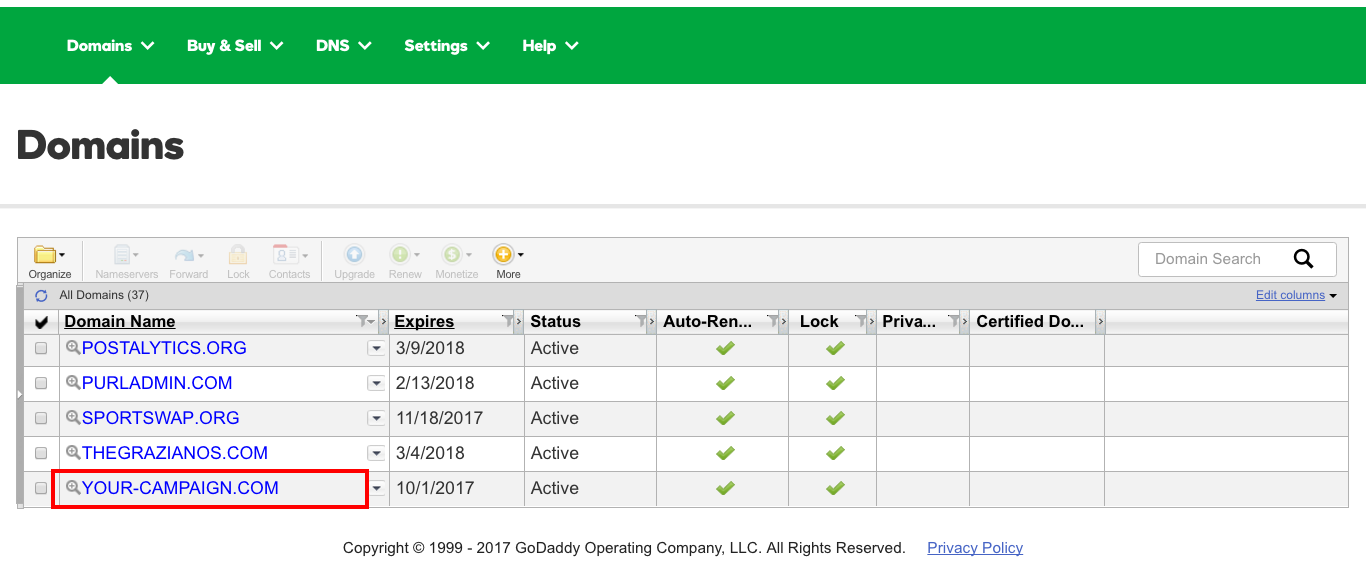Open the Privacy Policy link
Image resolution: width=1366 pixels, height=583 pixels.
coord(975,548)
